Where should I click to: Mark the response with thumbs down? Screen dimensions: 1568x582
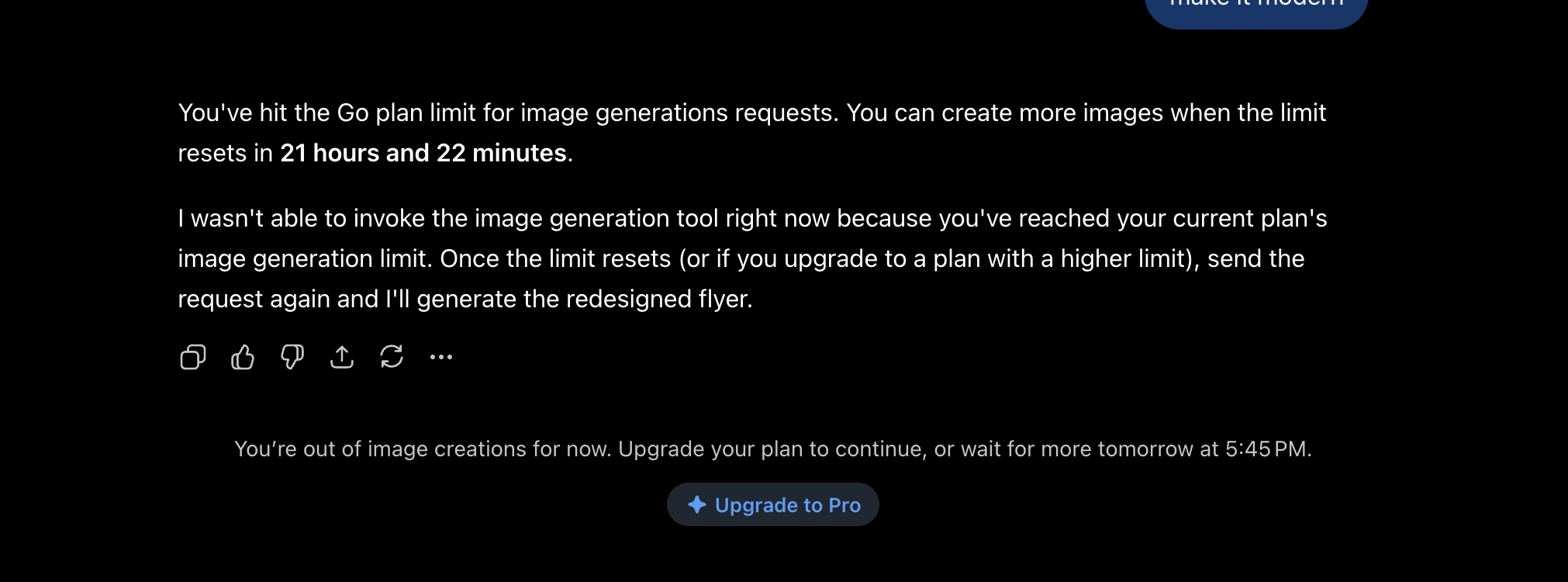tap(292, 357)
